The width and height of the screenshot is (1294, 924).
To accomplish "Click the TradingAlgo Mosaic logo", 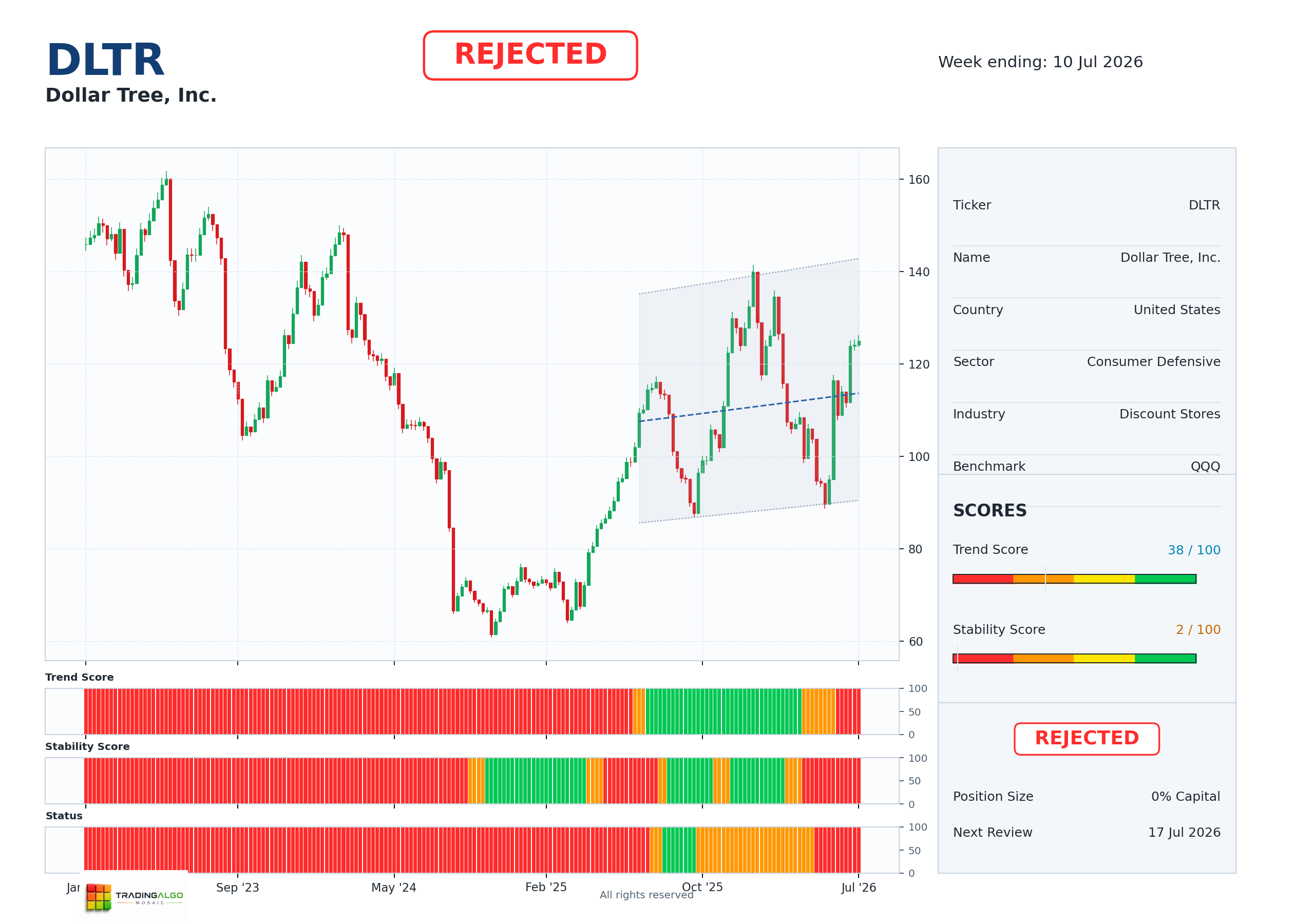I will [x=135, y=896].
